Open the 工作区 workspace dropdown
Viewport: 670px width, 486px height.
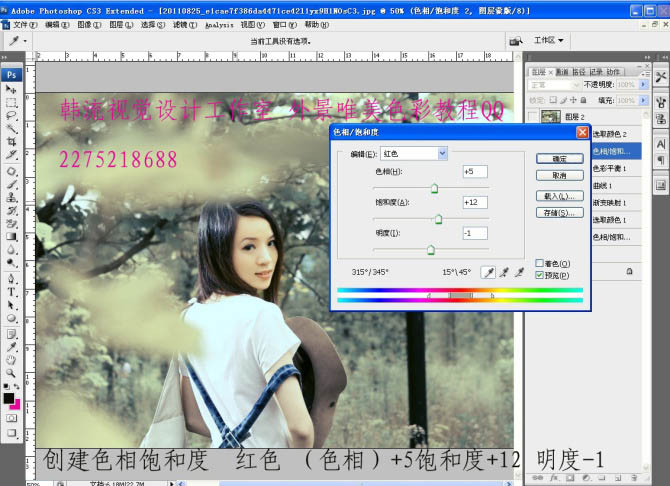point(549,41)
